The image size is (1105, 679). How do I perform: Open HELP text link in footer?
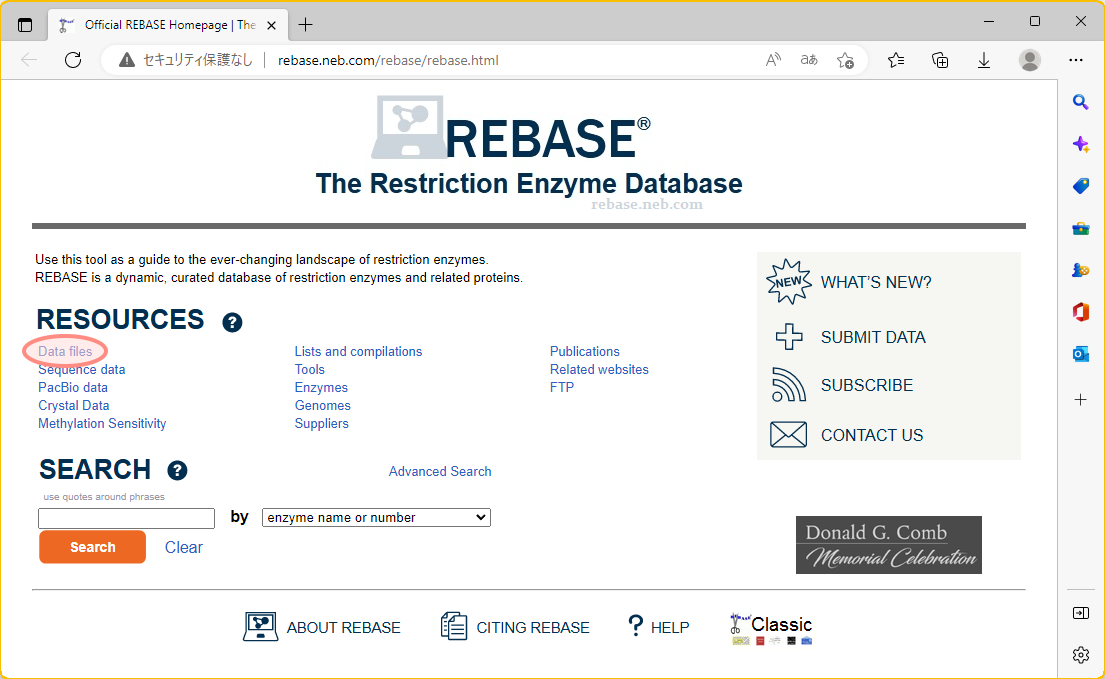coord(670,628)
